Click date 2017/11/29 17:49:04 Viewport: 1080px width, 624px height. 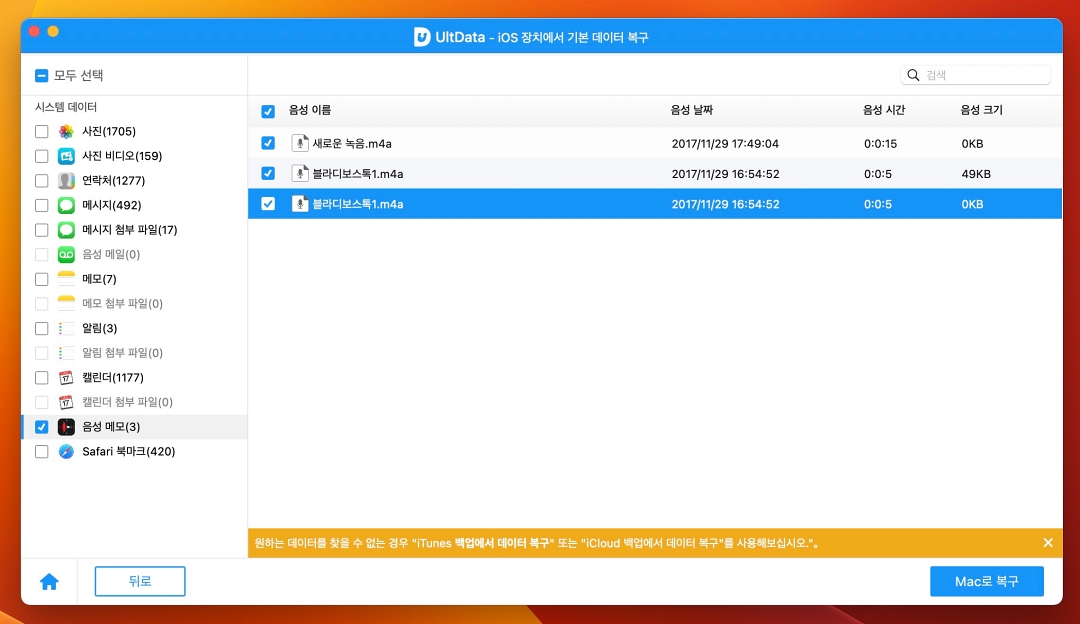[725, 143]
